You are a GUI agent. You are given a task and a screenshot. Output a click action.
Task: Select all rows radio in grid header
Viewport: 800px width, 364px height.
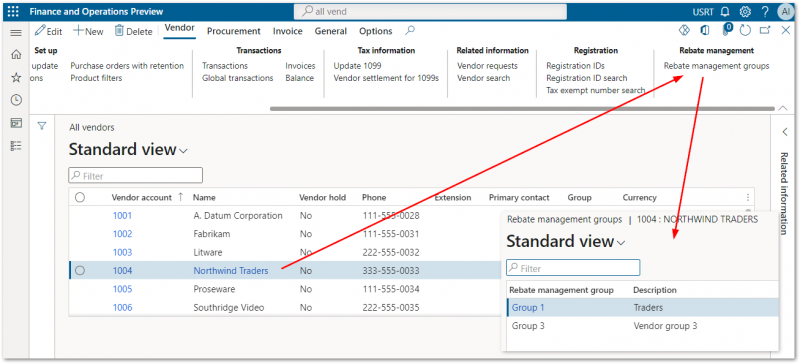pyautogui.click(x=80, y=198)
